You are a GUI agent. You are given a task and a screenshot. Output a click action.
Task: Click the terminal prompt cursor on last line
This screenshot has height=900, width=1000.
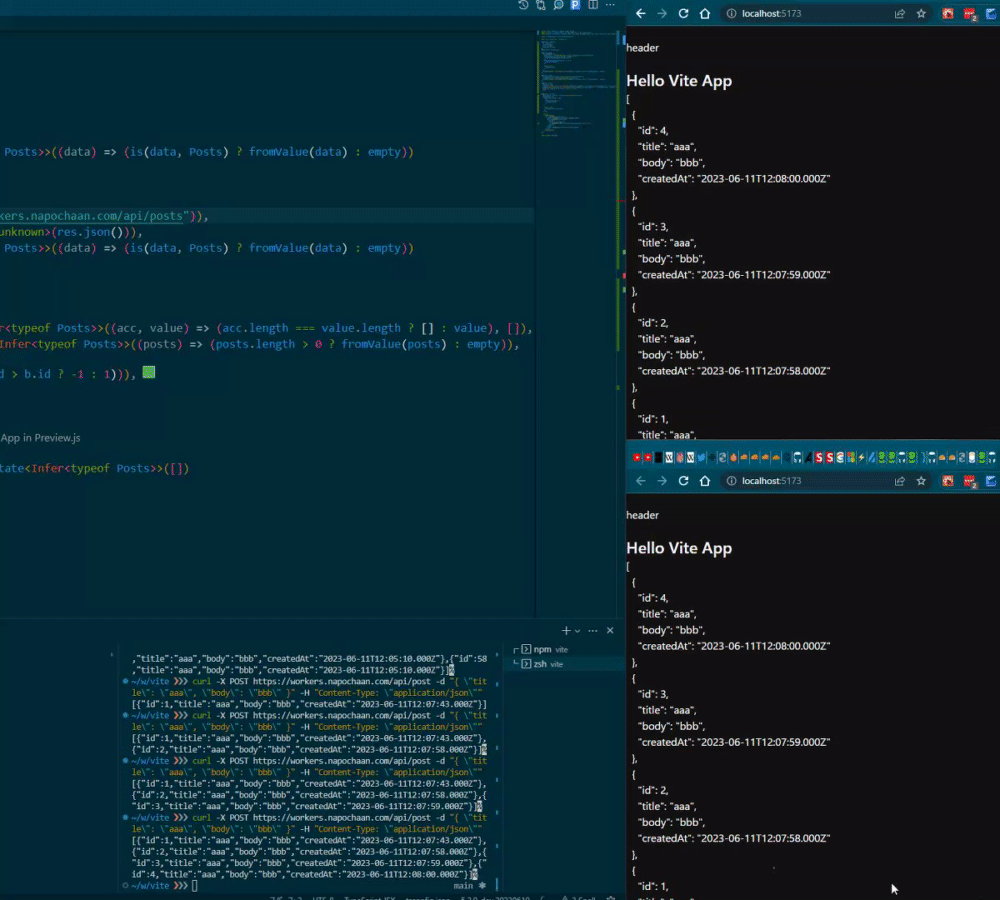point(195,886)
